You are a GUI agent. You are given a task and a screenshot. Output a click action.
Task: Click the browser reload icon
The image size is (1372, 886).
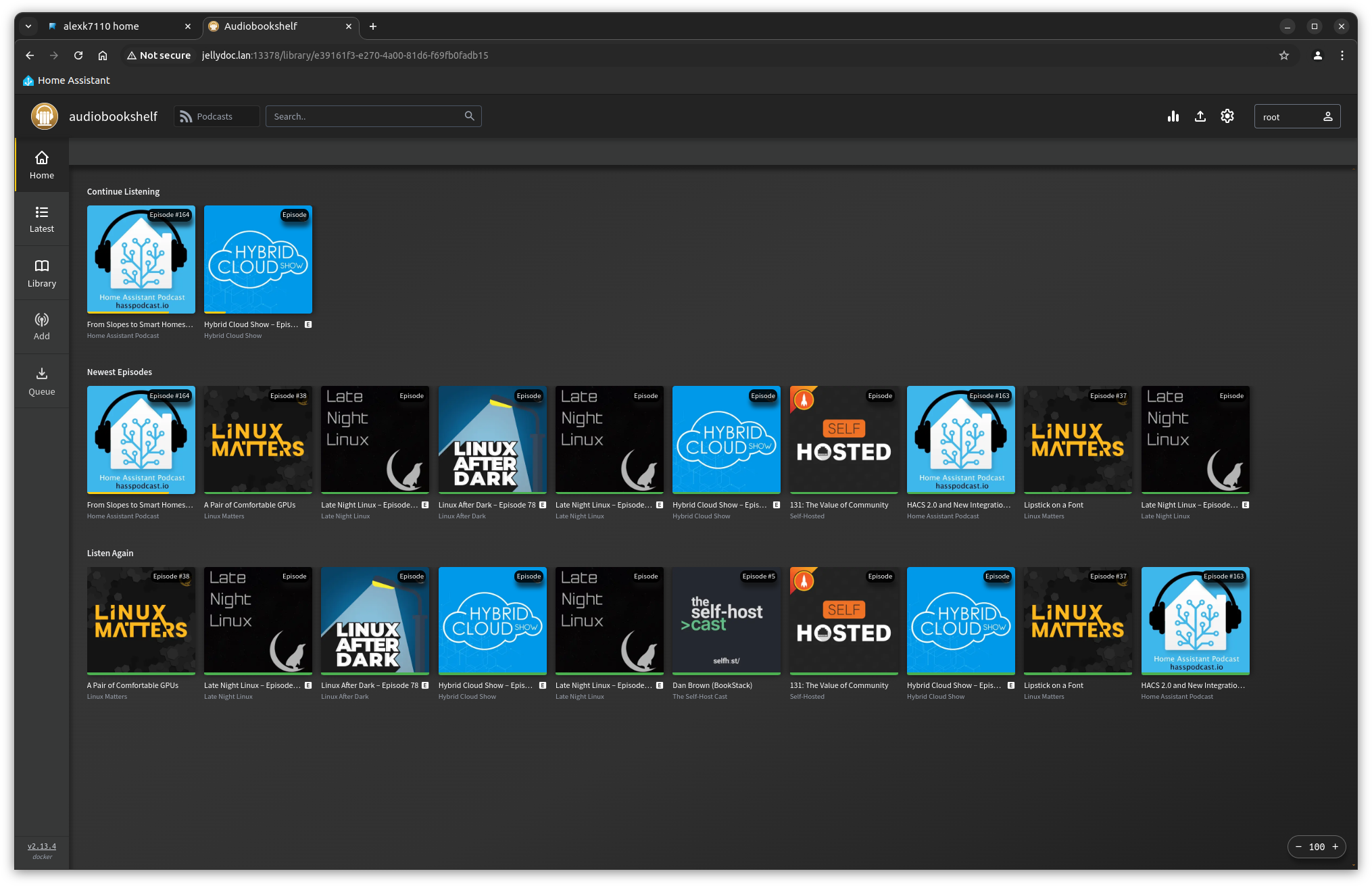pos(78,55)
